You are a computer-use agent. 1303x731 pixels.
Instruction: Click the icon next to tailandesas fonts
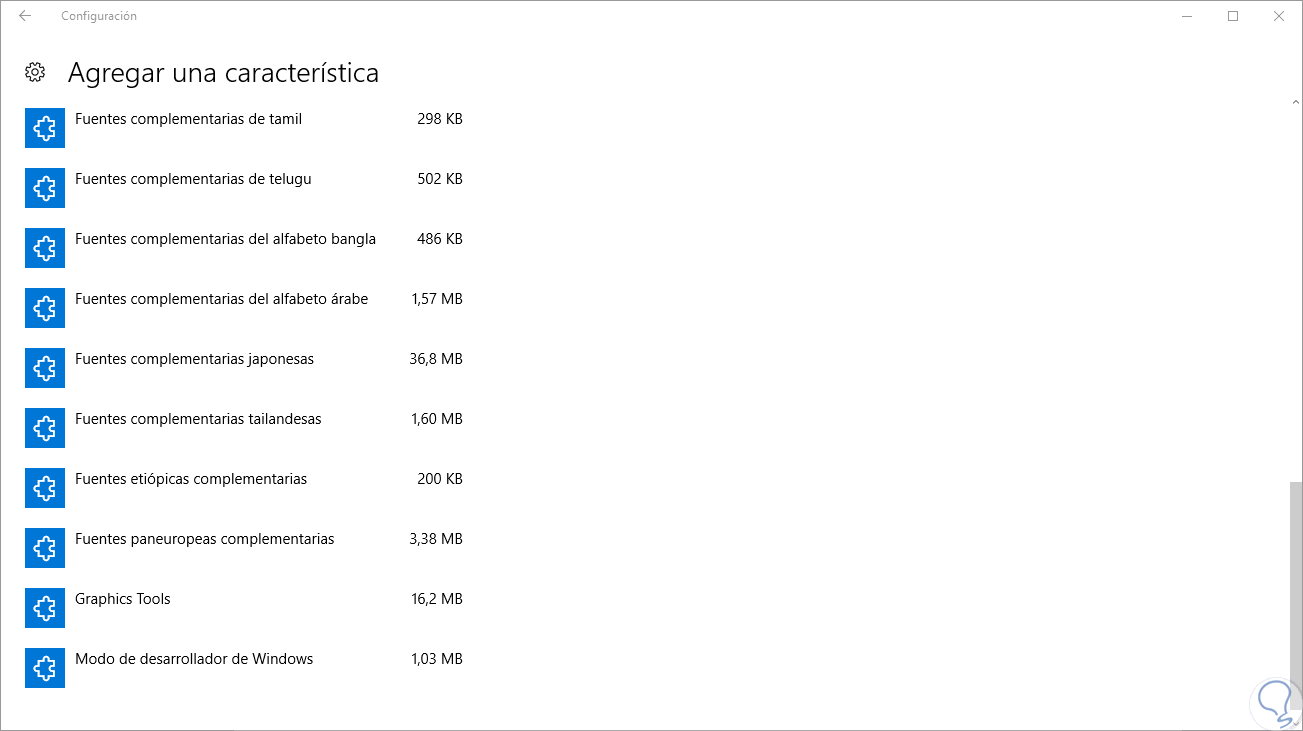pyautogui.click(x=45, y=429)
